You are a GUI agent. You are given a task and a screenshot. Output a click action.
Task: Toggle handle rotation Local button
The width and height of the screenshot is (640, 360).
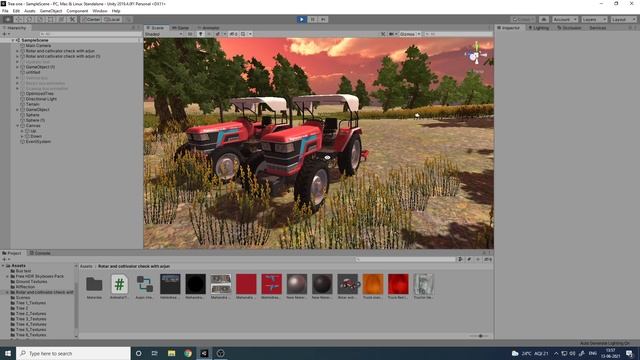[x=112, y=19]
